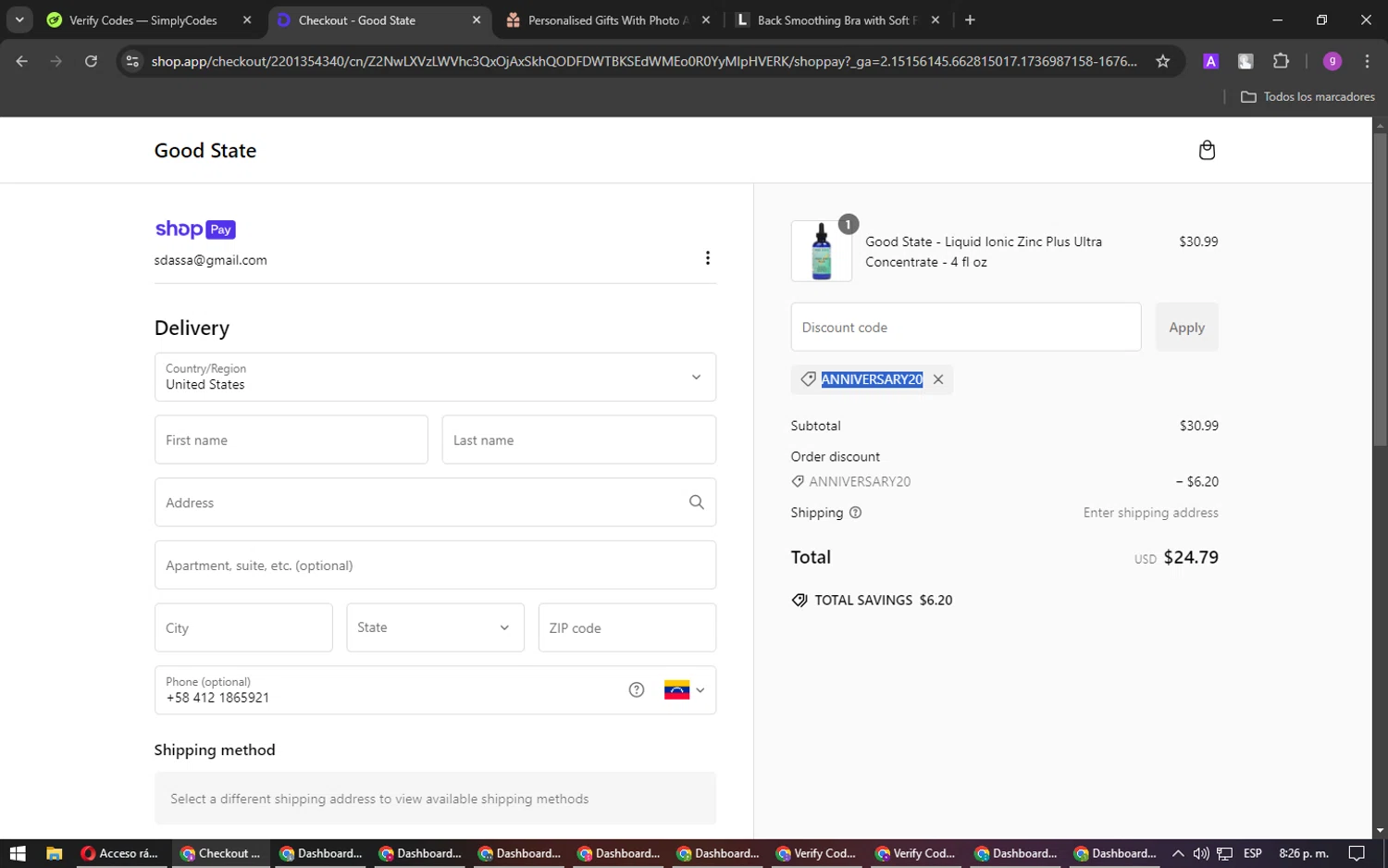This screenshot has width=1388, height=868.
Task: Bookmark this page with the star icon
Action: (x=1163, y=61)
